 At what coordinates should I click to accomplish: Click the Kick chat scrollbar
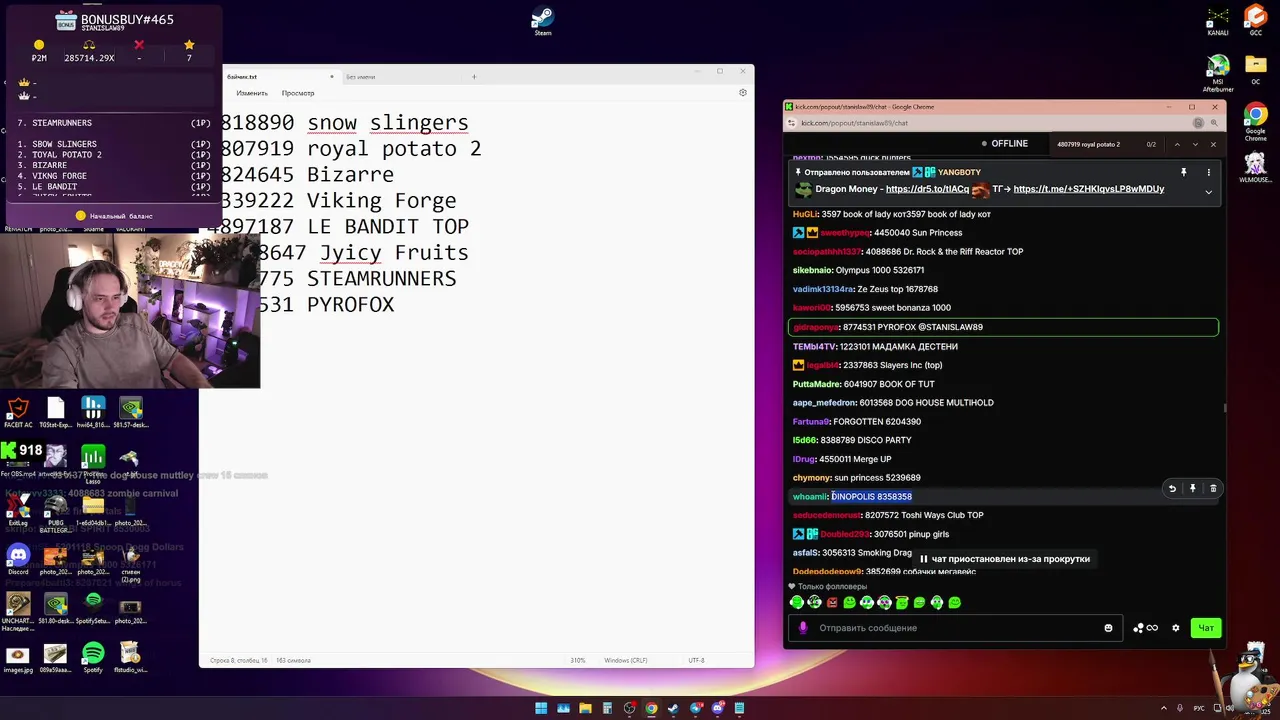[x=1225, y=407]
